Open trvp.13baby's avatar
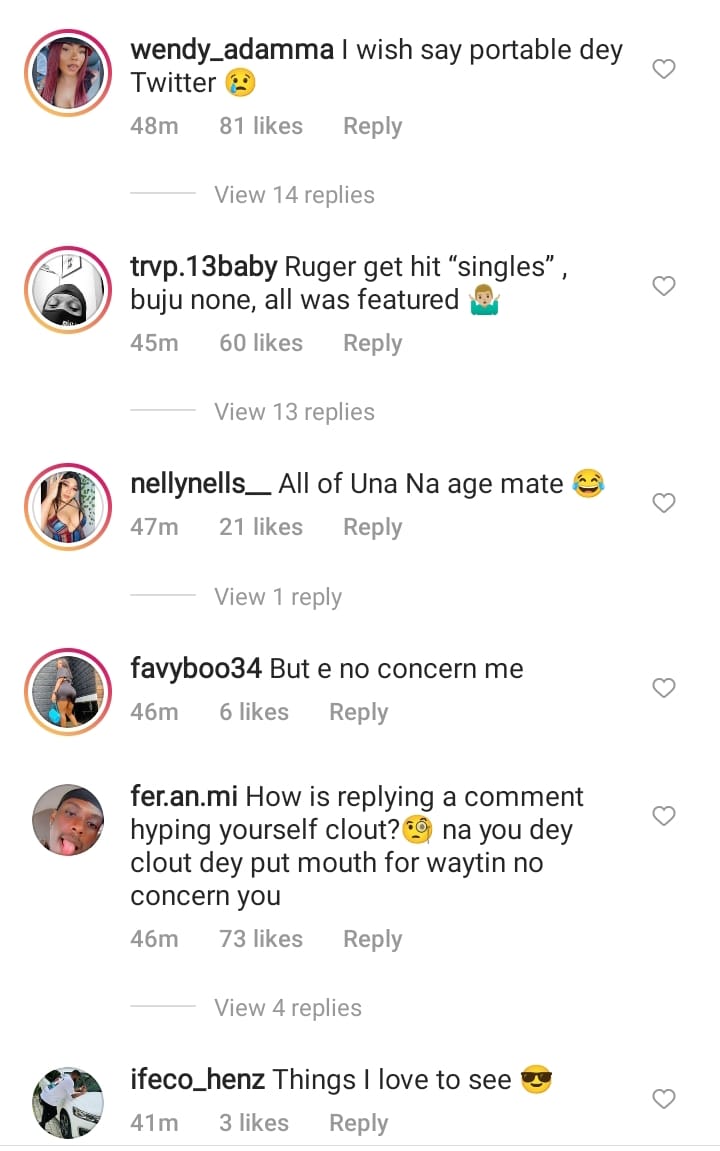The image size is (720, 1151). tap(68, 287)
